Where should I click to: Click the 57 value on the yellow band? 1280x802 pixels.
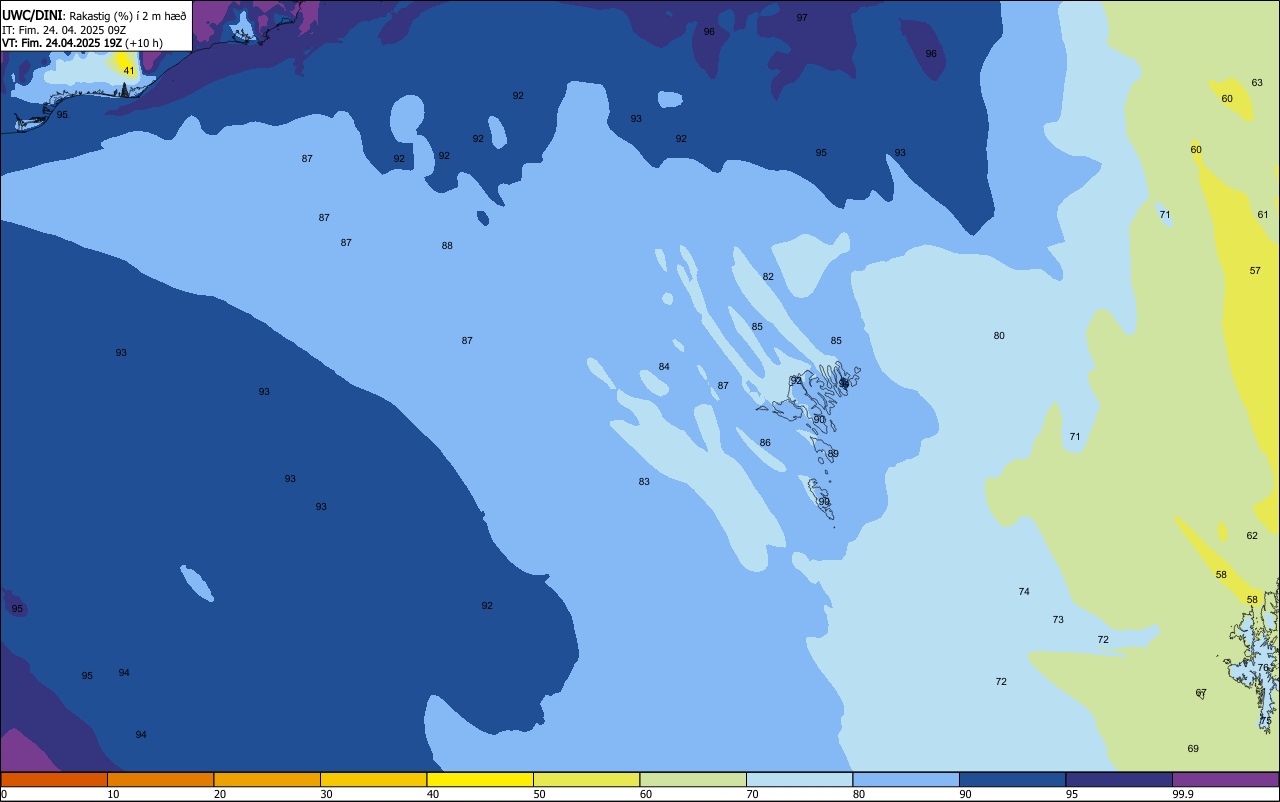coord(1255,271)
